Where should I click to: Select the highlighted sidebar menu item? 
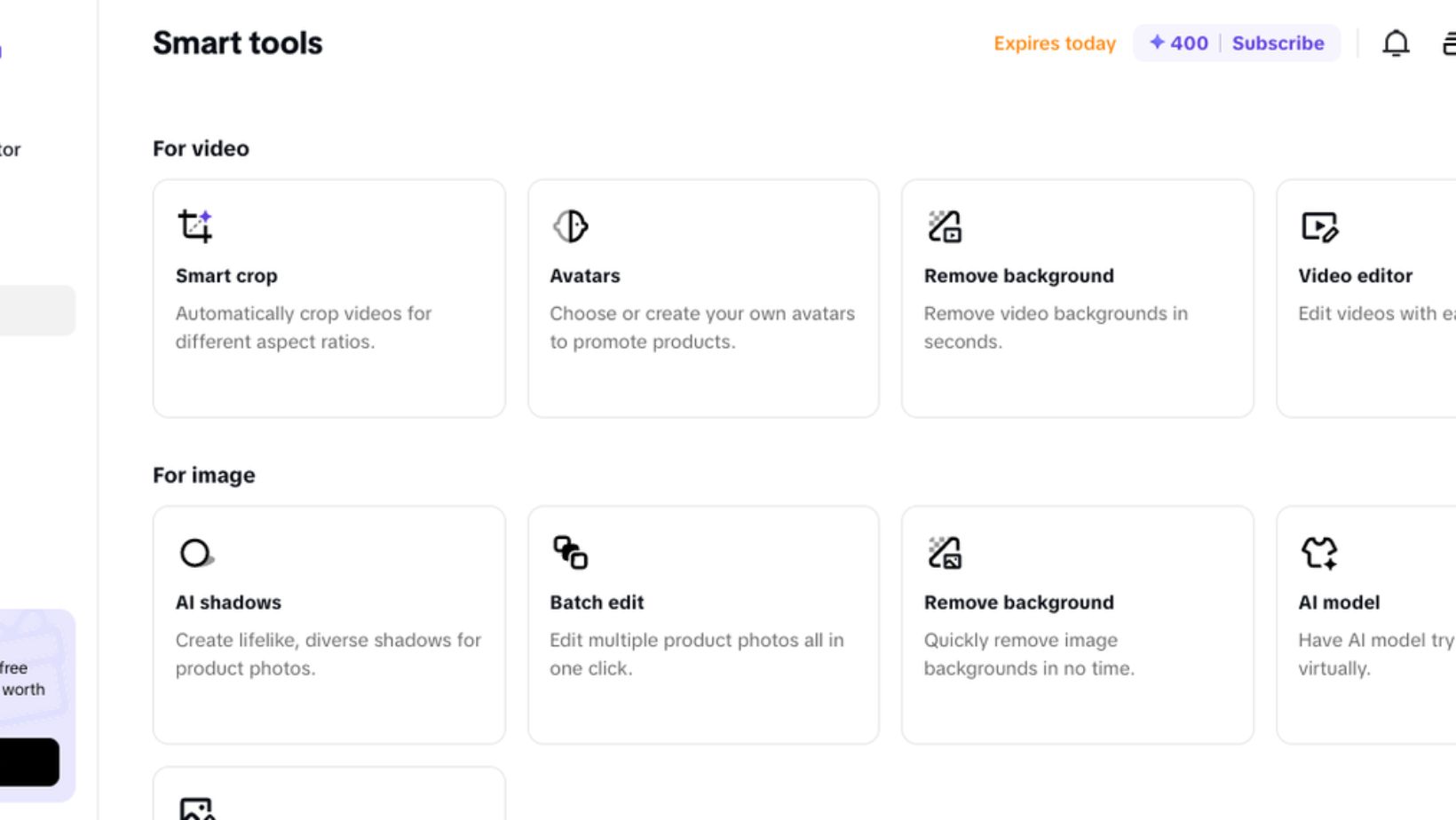(x=36, y=311)
